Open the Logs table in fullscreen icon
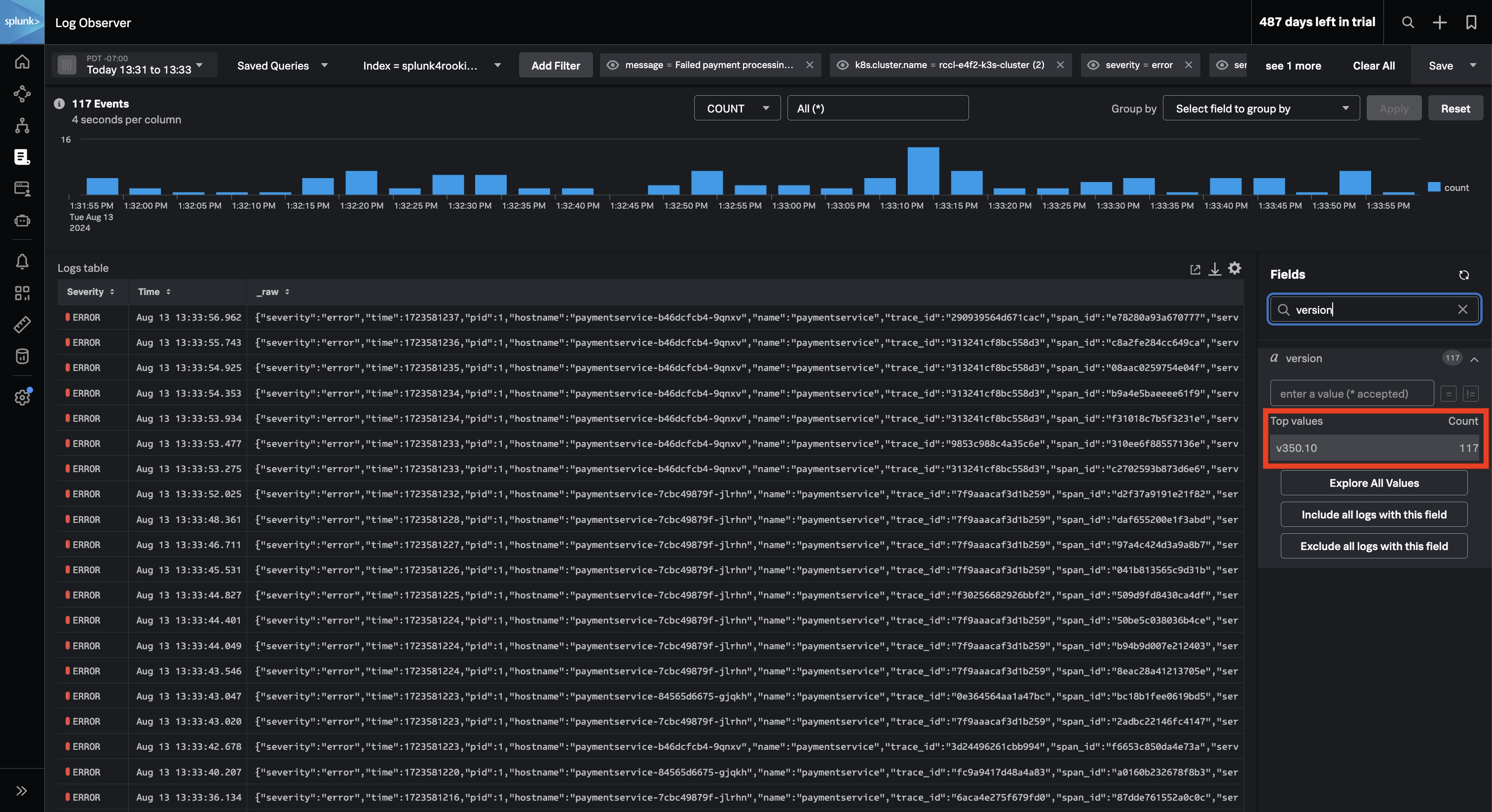Image resolution: width=1492 pixels, height=812 pixels. tap(1195, 269)
